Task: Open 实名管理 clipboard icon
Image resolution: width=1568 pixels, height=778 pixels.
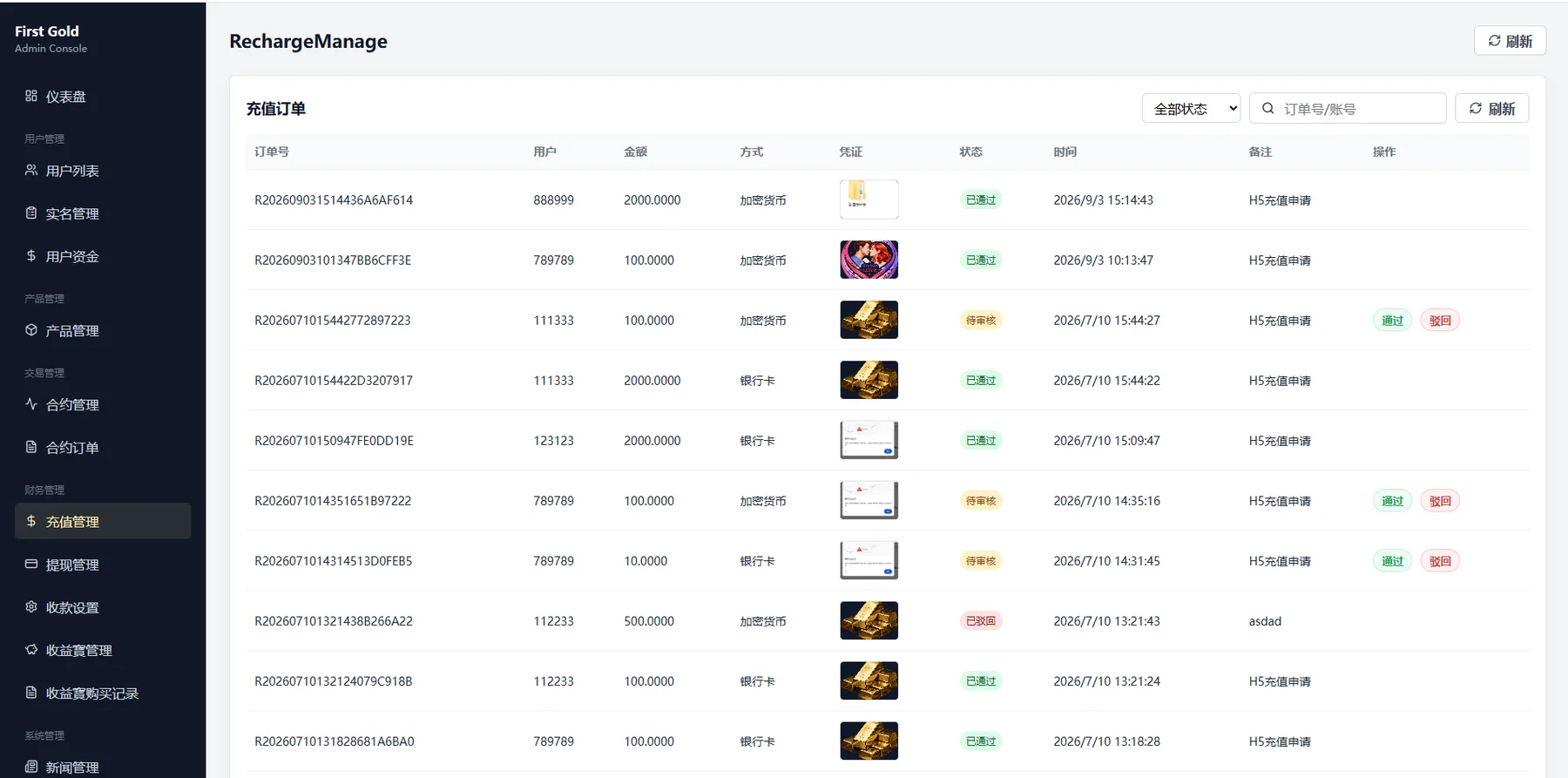Action: (x=31, y=213)
